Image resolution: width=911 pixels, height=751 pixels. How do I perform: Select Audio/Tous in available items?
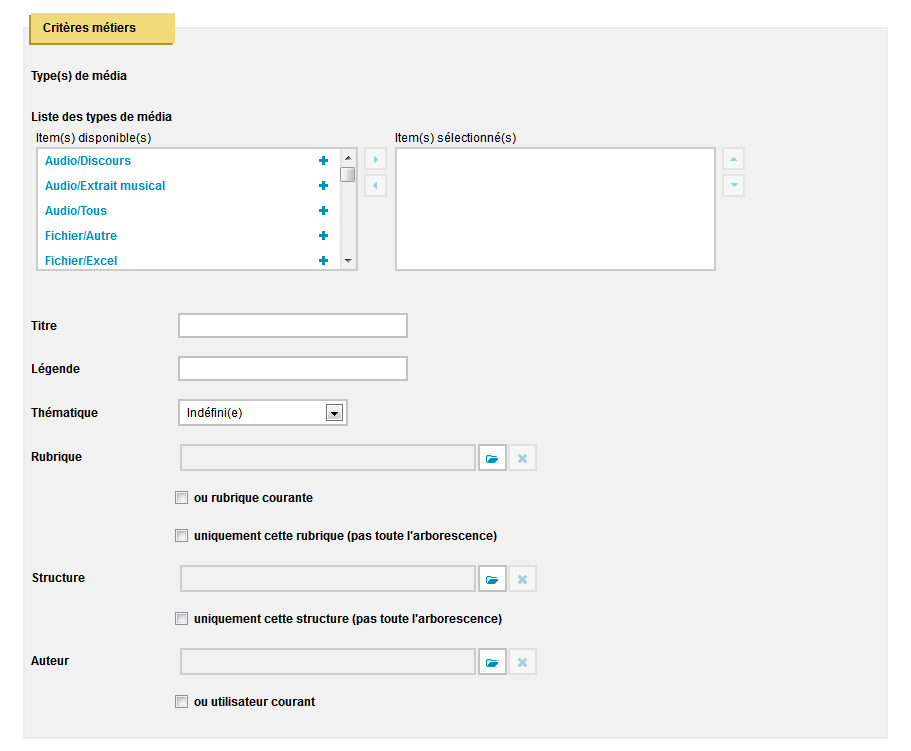(76, 211)
